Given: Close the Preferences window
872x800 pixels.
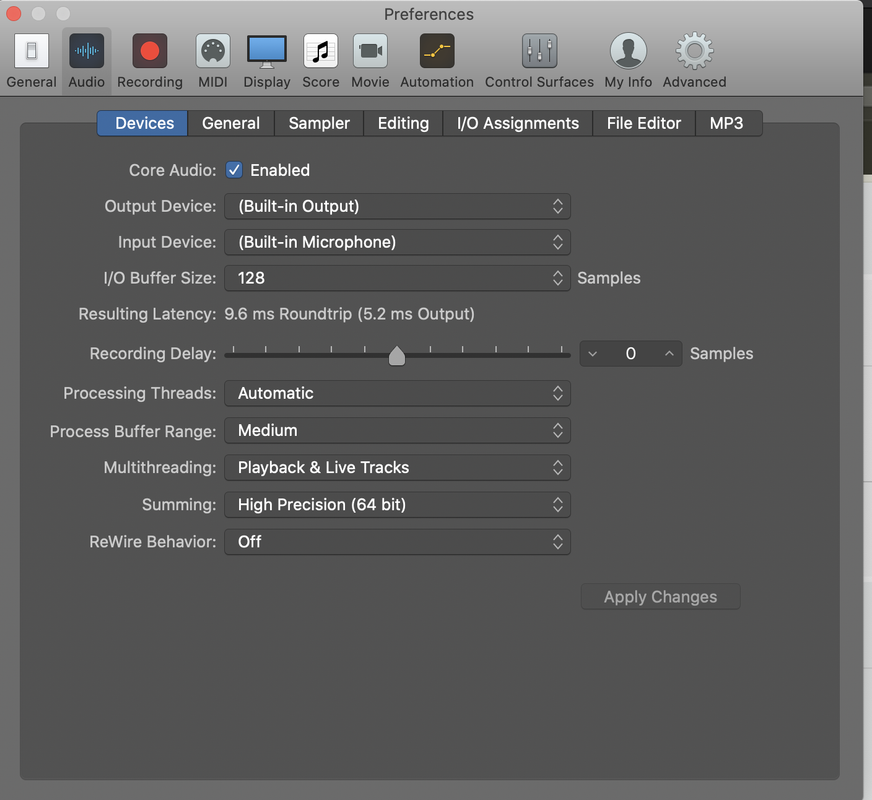Looking at the screenshot, I should click(x=14, y=13).
